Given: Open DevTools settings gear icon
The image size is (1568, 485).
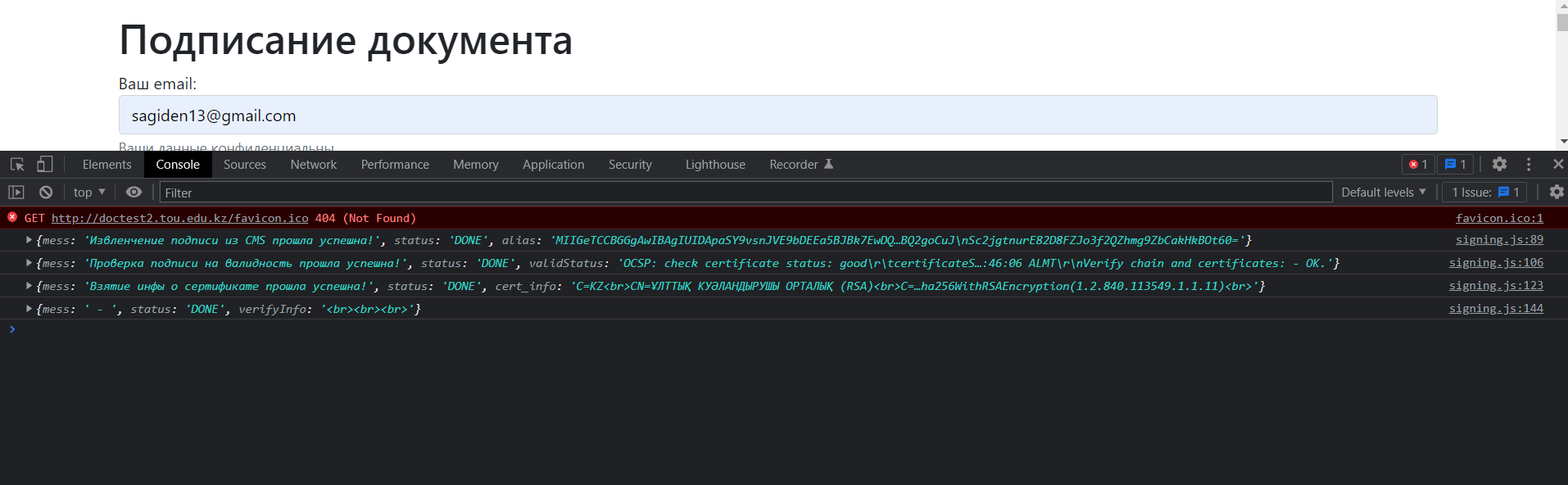Looking at the screenshot, I should point(1499,165).
